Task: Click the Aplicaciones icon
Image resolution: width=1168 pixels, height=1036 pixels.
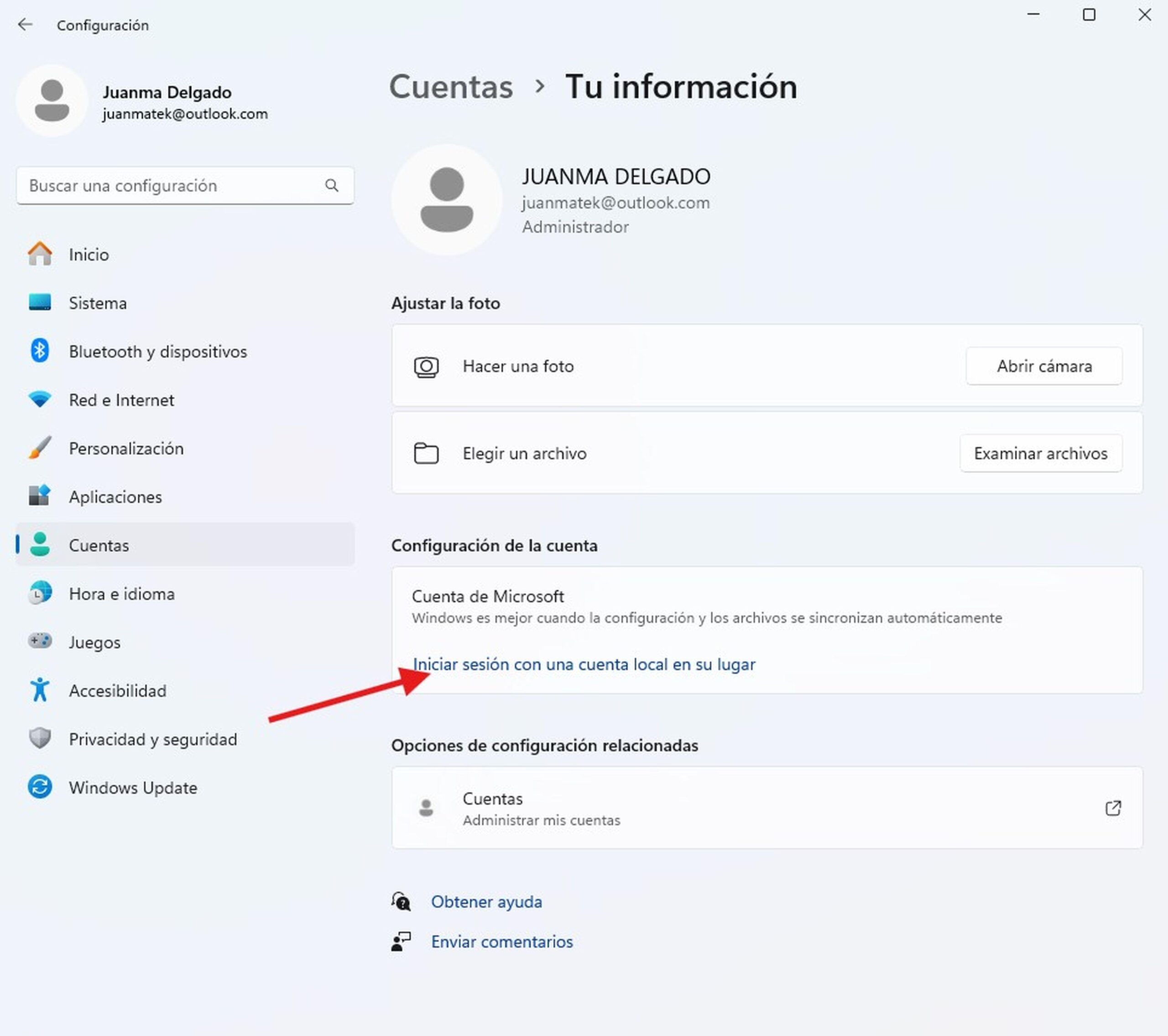Action: (40, 496)
